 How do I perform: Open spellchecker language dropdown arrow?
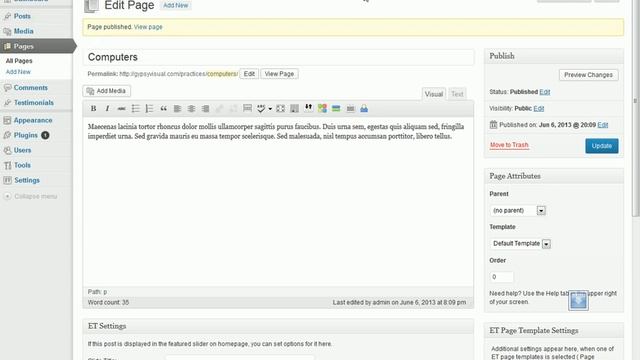click(x=270, y=109)
